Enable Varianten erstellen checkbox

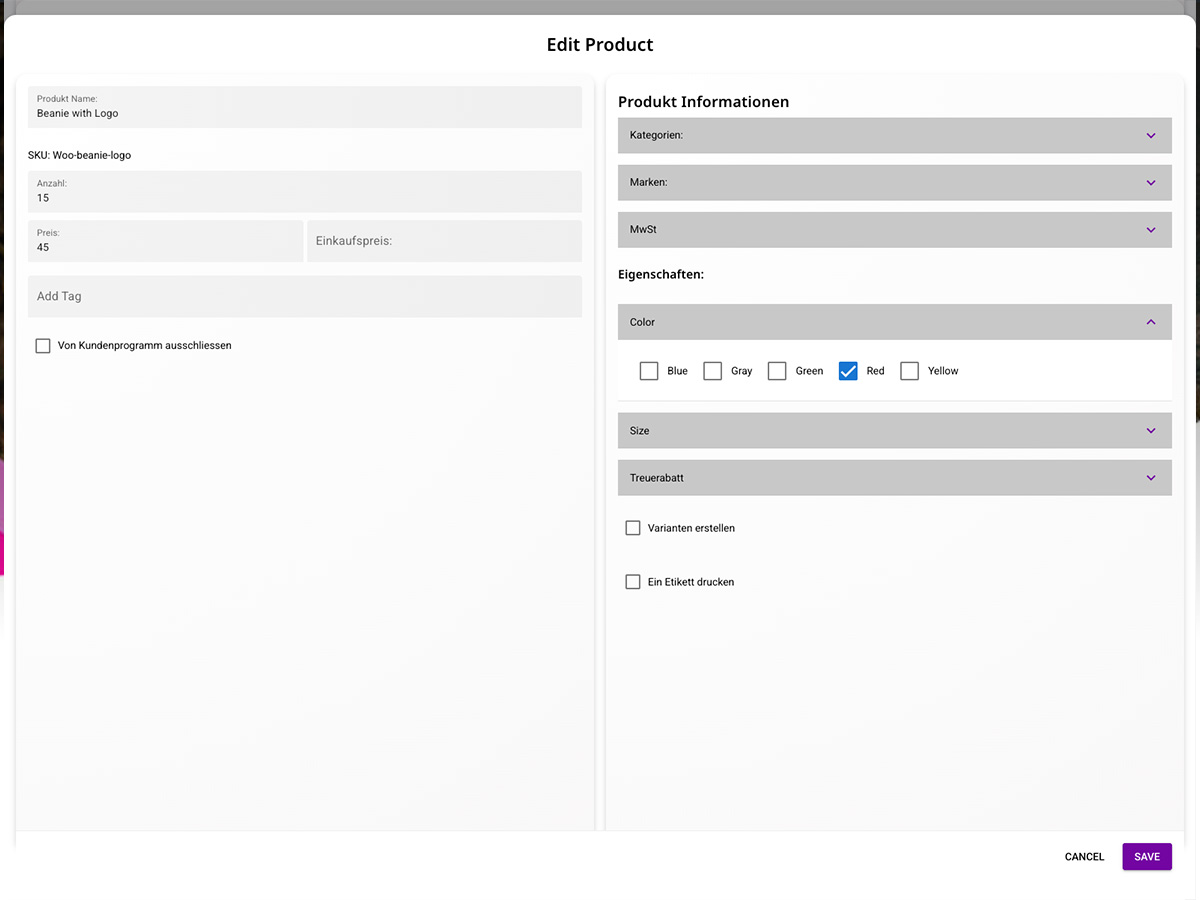(633, 528)
